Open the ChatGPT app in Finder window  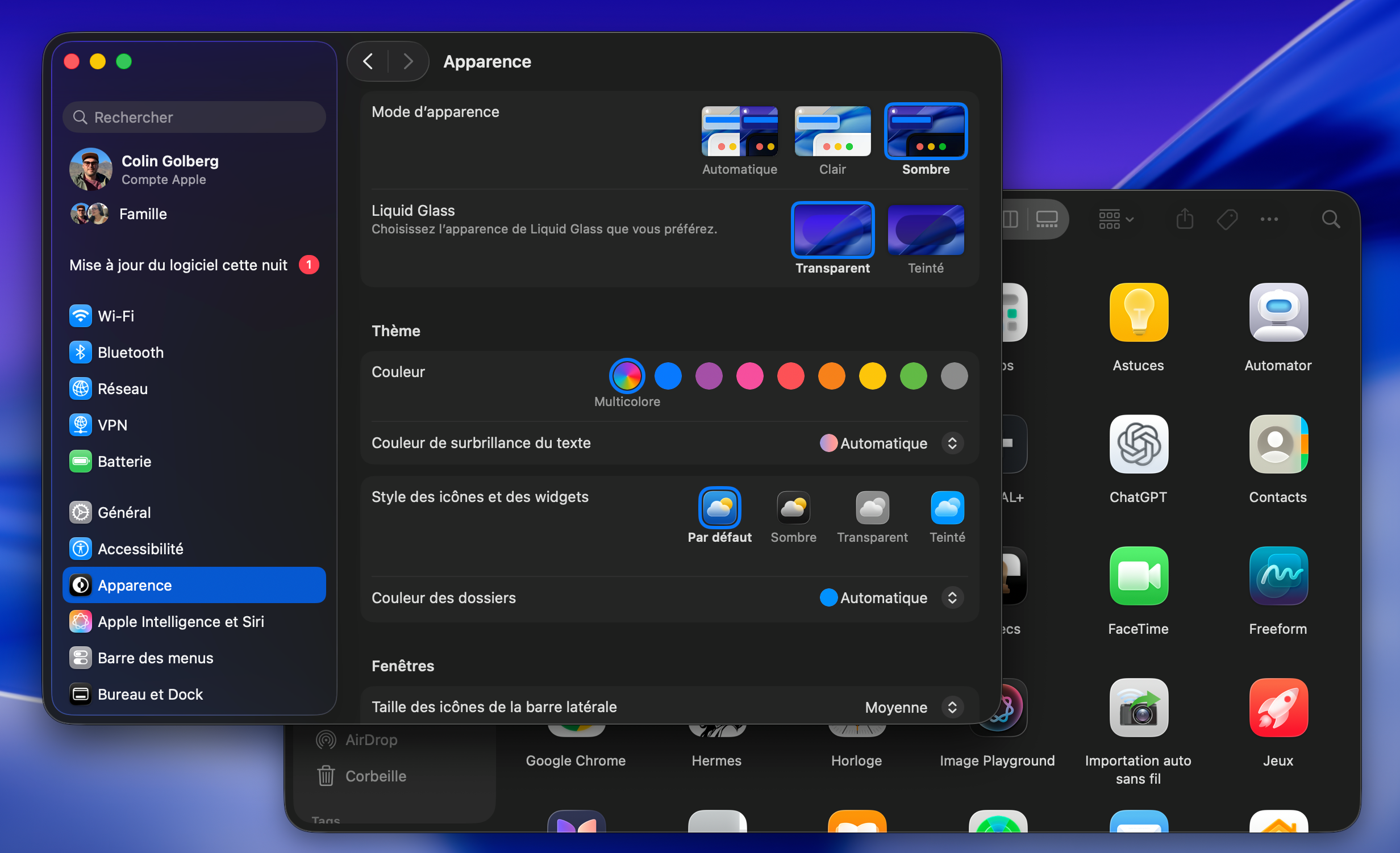1139,445
